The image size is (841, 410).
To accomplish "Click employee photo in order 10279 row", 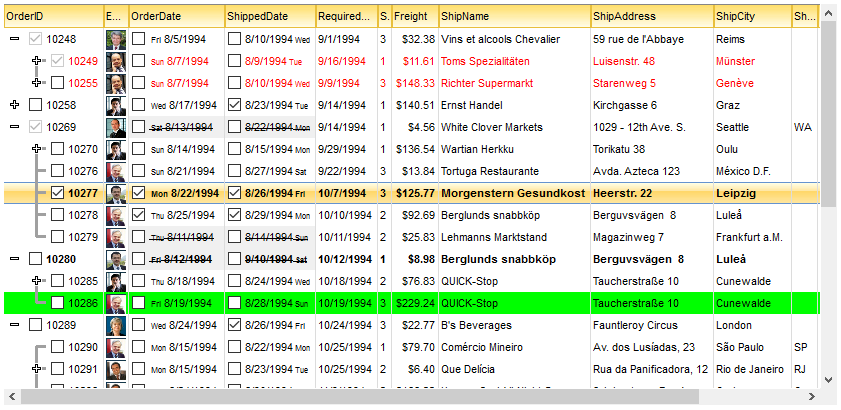I will (x=116, y=237).
